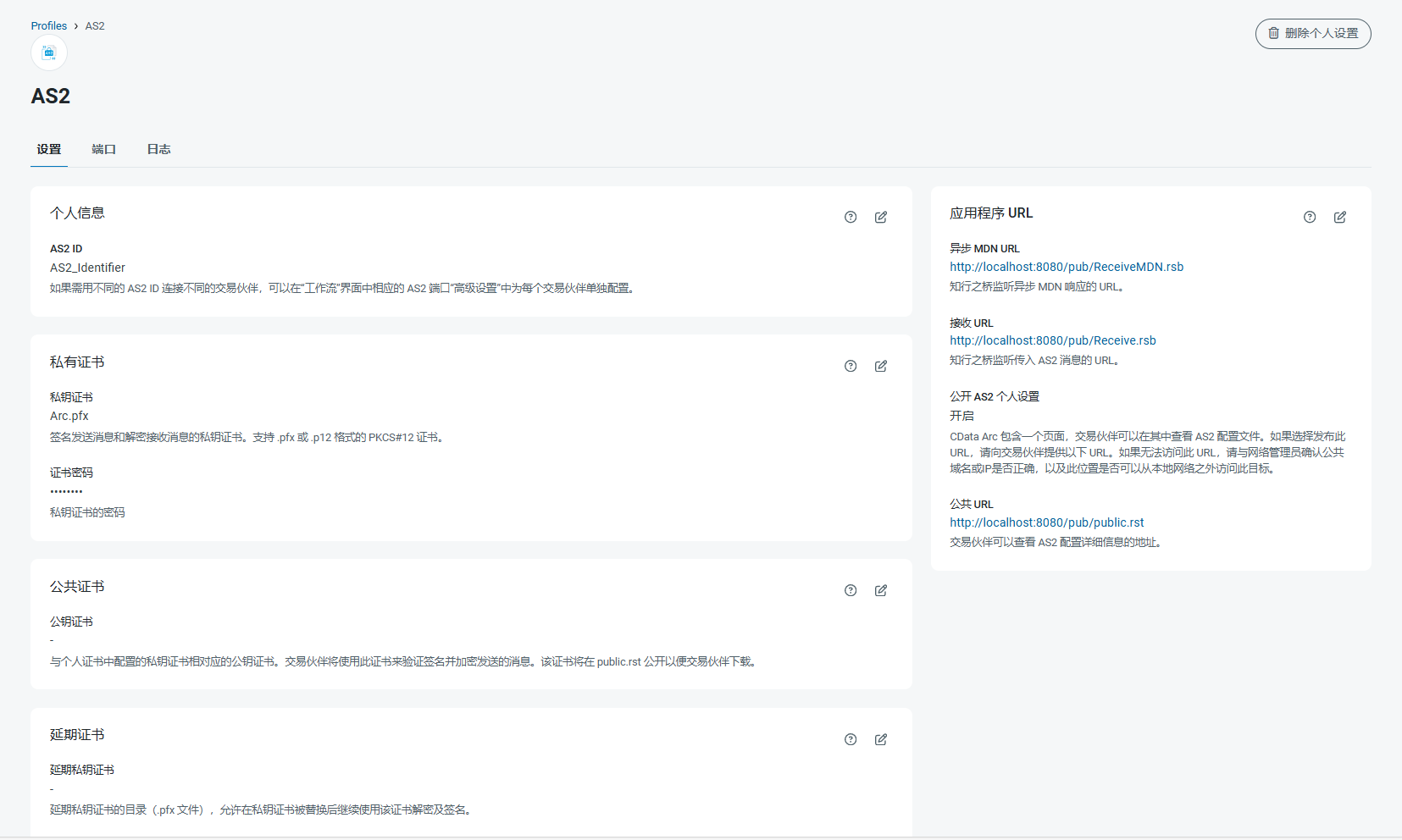This screenshot has width=1402, height=840.
Task: Switch to the 端口 tab
Action: point(103,149)
